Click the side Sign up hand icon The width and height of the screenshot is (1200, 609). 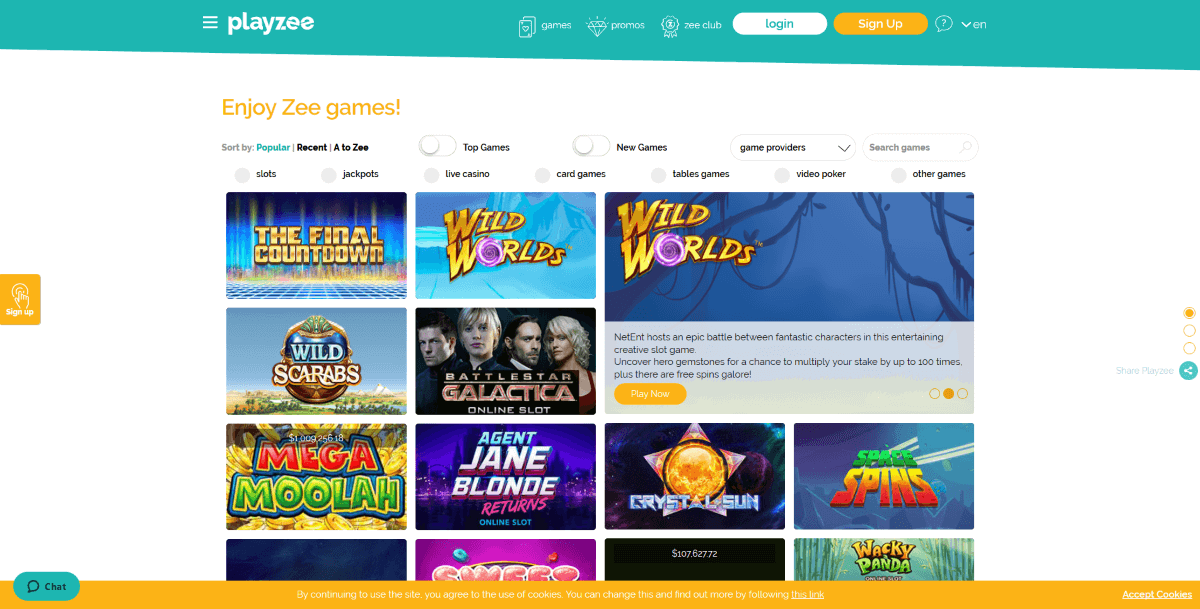(x=20, y=295)
